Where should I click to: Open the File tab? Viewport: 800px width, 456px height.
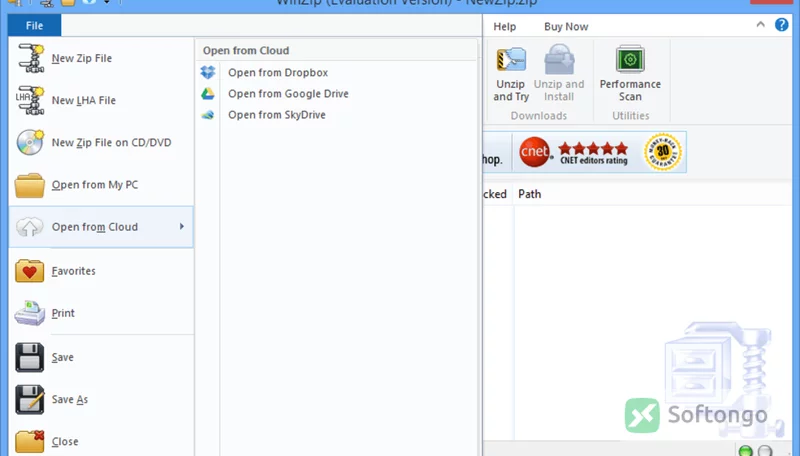35,26
